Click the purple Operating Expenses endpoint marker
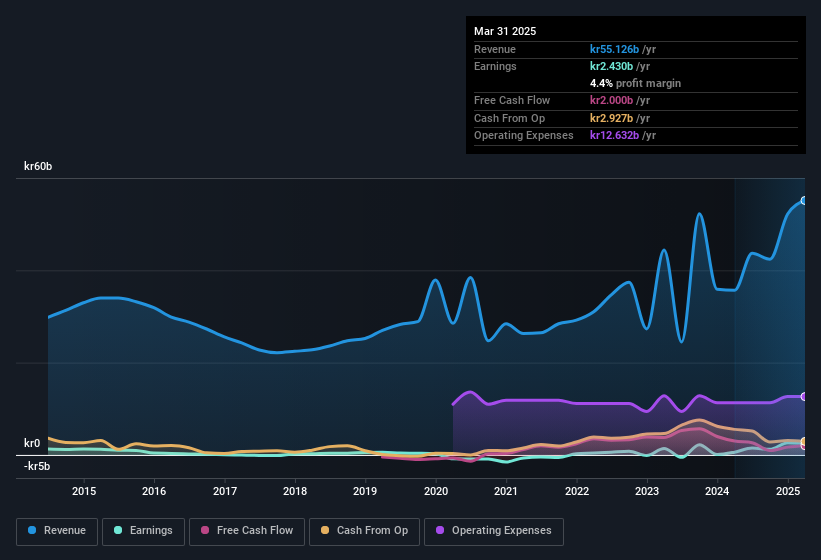This screenshot has height=560, width=821. pos(804,397)
